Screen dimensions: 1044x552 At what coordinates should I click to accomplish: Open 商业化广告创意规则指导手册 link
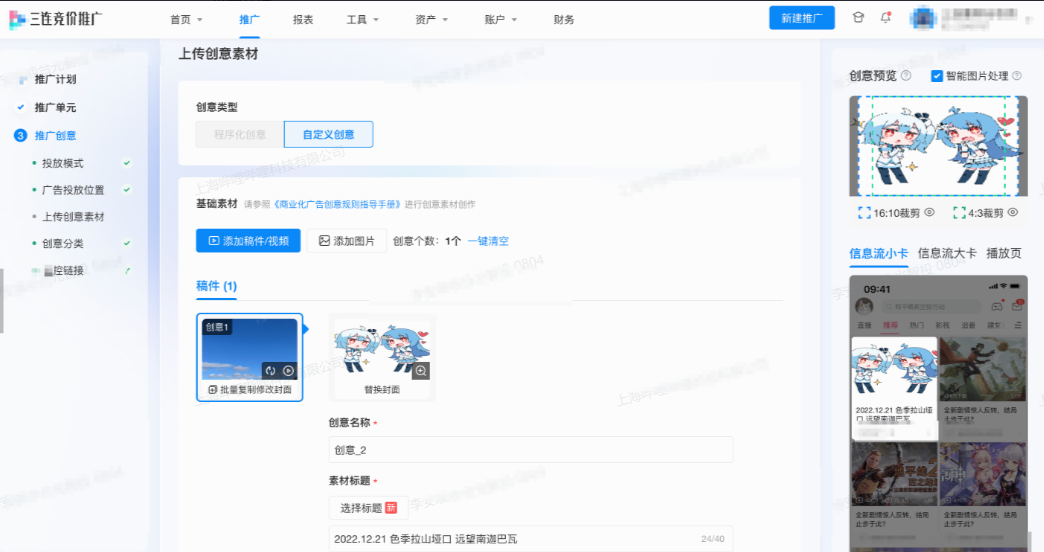[x=338, y=204]
